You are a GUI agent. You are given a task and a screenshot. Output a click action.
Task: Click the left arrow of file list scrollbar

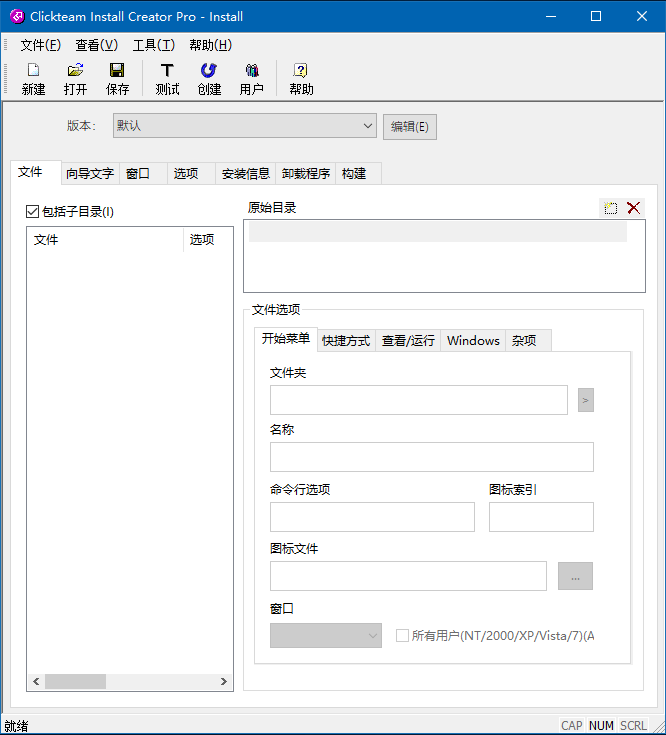point(36,682)
